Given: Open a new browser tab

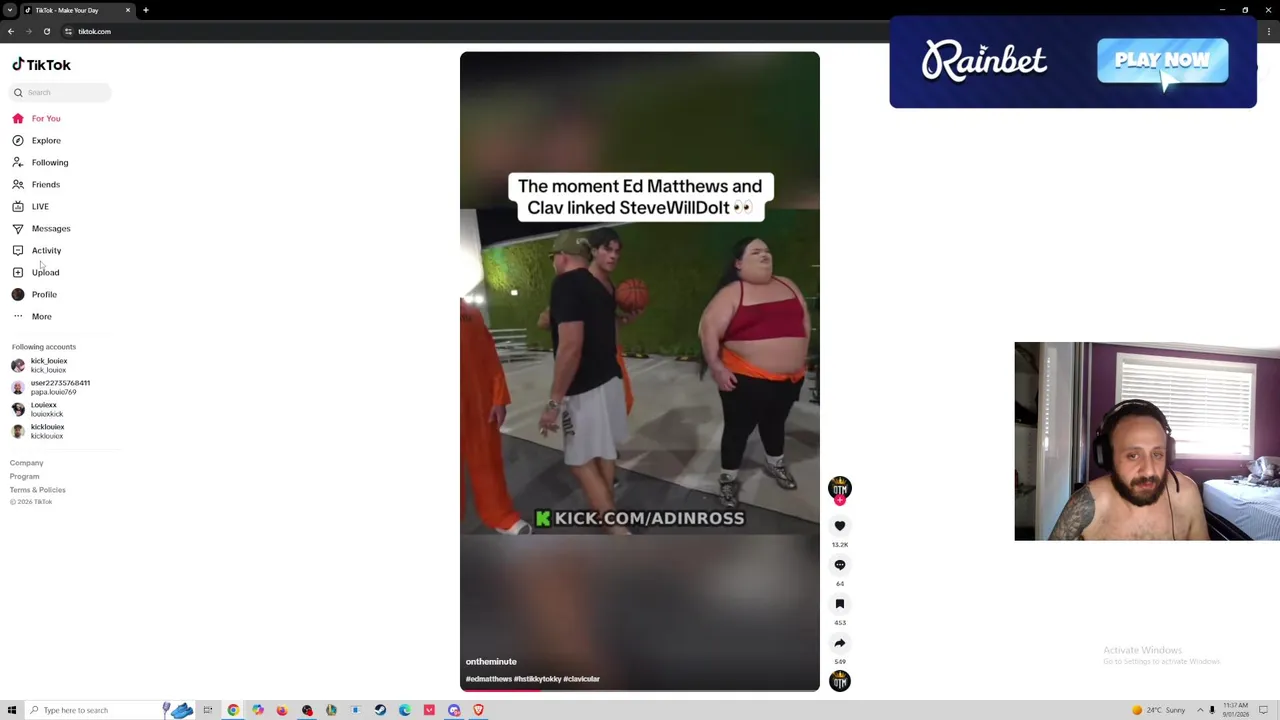Looking at the screenshot, I should 145,10.
